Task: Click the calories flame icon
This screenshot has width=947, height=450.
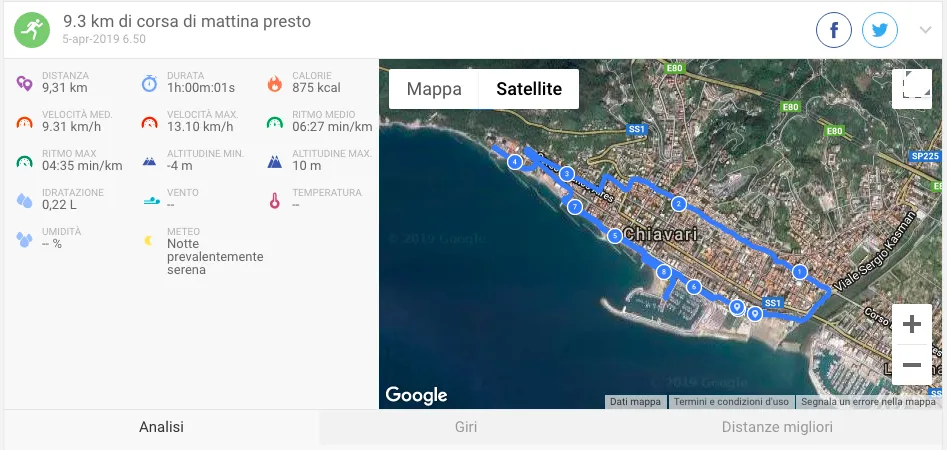Action: 275,83
